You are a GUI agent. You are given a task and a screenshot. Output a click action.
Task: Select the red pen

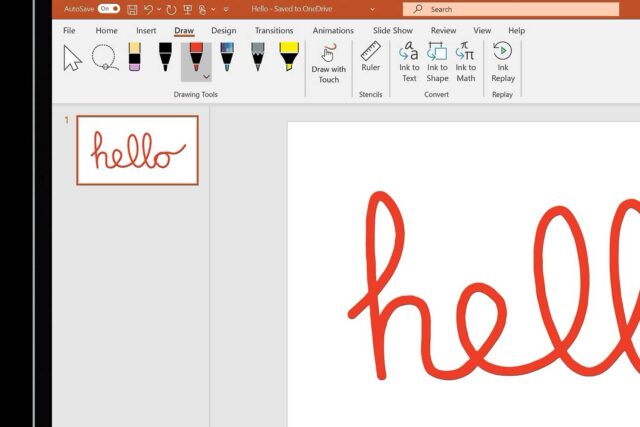click(196, 57)
